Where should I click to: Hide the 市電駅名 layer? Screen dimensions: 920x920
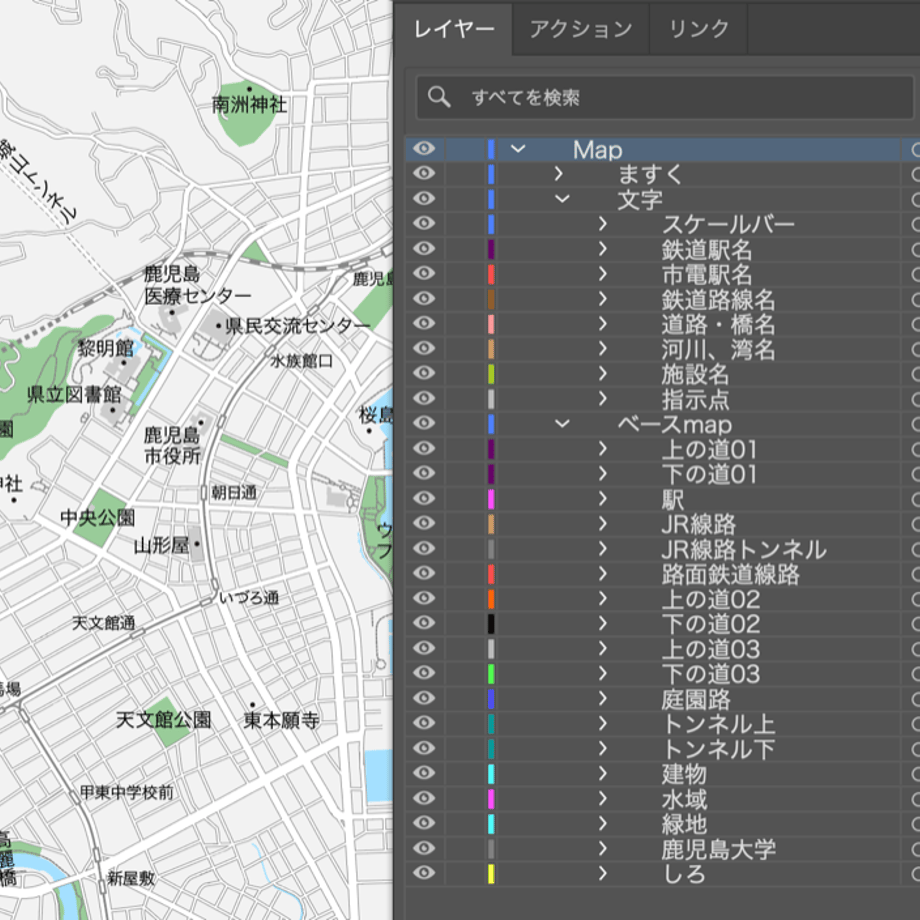(x=424, y=273)
